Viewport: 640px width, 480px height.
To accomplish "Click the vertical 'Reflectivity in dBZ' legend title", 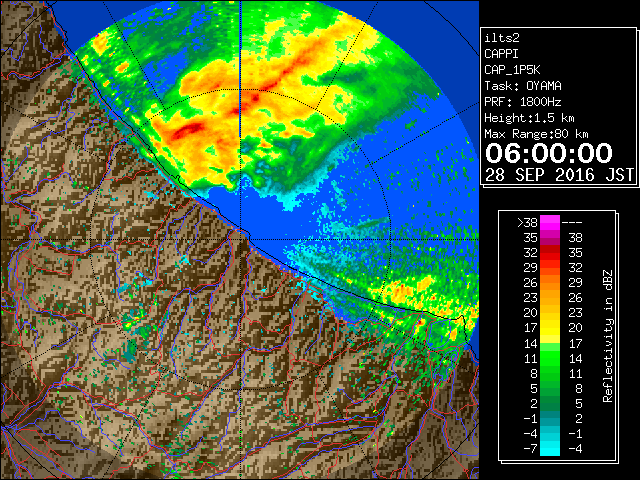I will [608, 336].
